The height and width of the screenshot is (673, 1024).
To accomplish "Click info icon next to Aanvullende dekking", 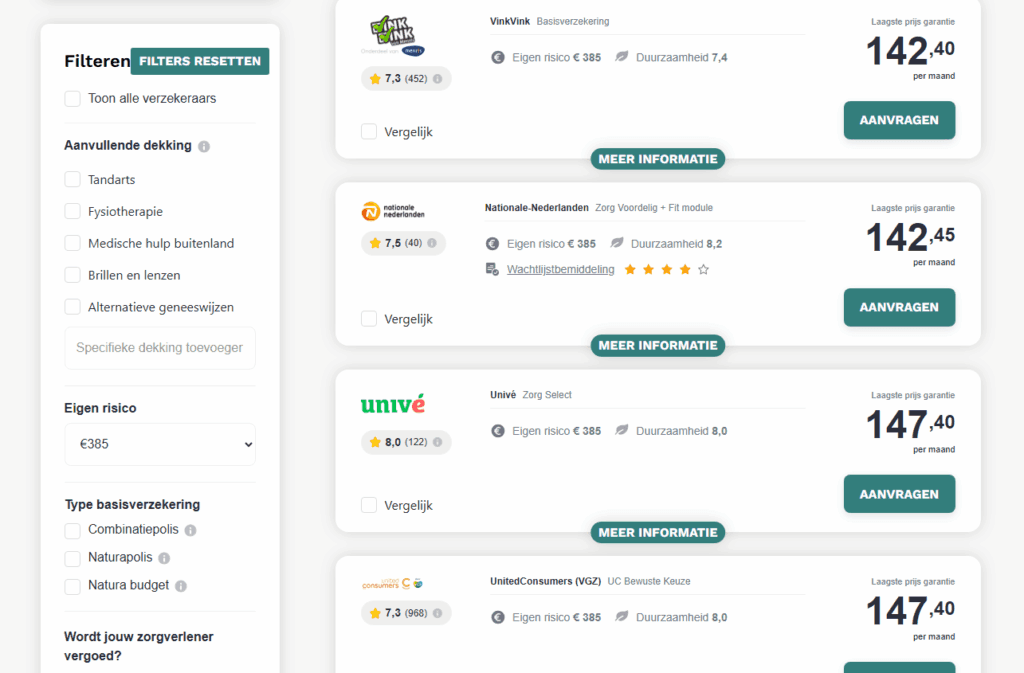I will pos(204,146).
